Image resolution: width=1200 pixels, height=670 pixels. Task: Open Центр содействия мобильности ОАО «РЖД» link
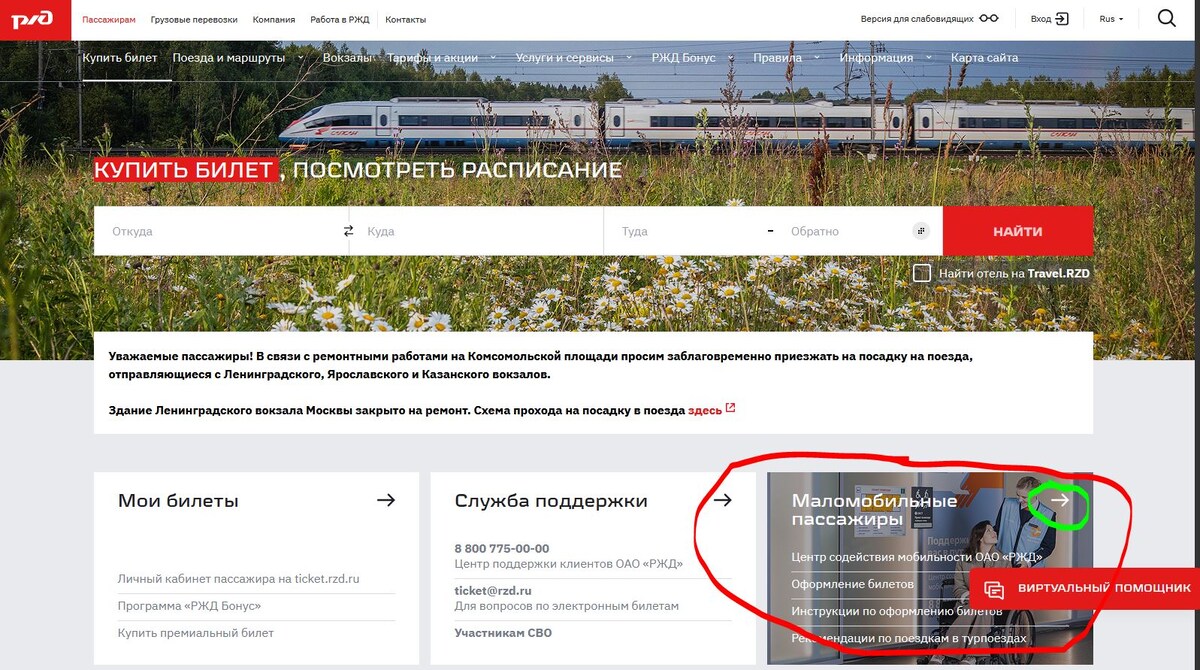click(917, 557)
